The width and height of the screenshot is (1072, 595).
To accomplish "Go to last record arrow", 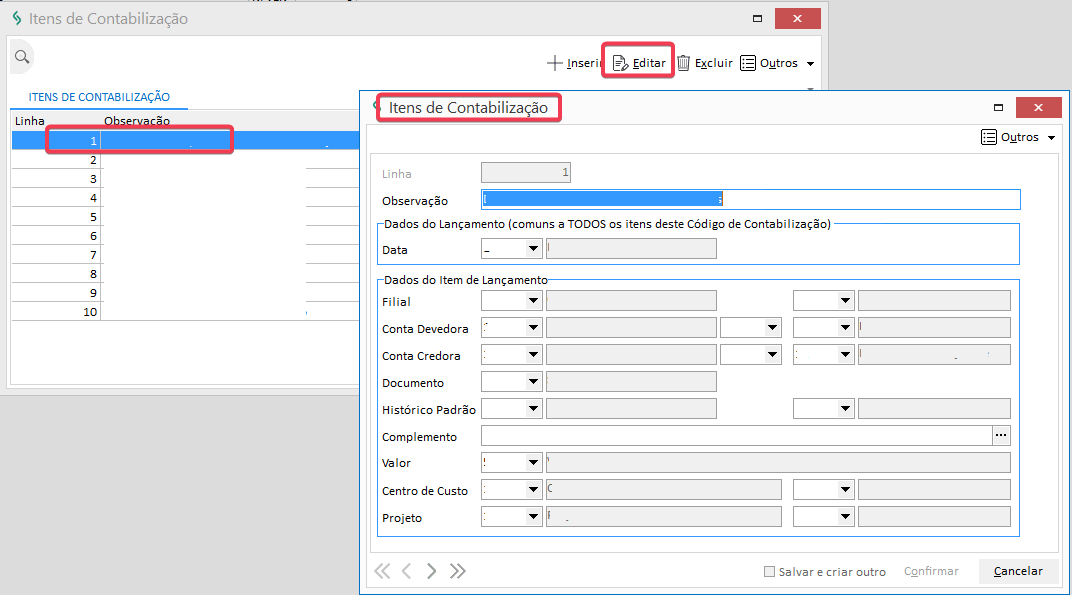I will tap(458, 571).
